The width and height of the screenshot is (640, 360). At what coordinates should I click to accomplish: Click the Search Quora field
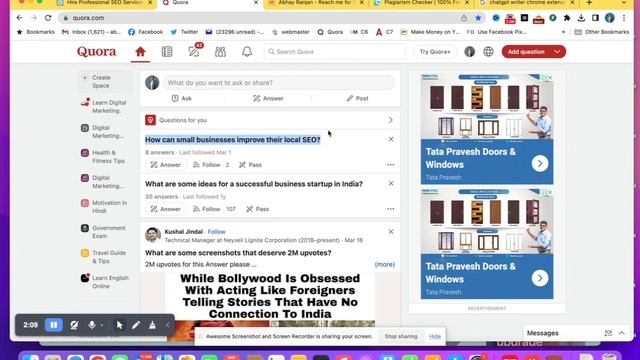335,52
